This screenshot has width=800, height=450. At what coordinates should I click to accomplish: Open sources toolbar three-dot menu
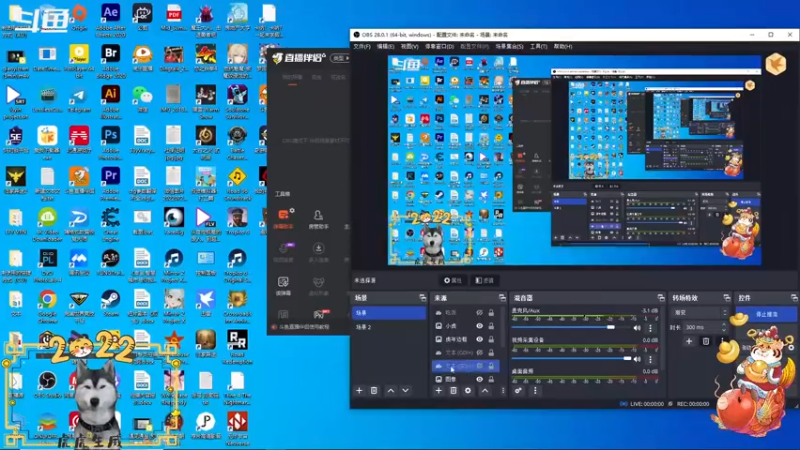(503, 391)
